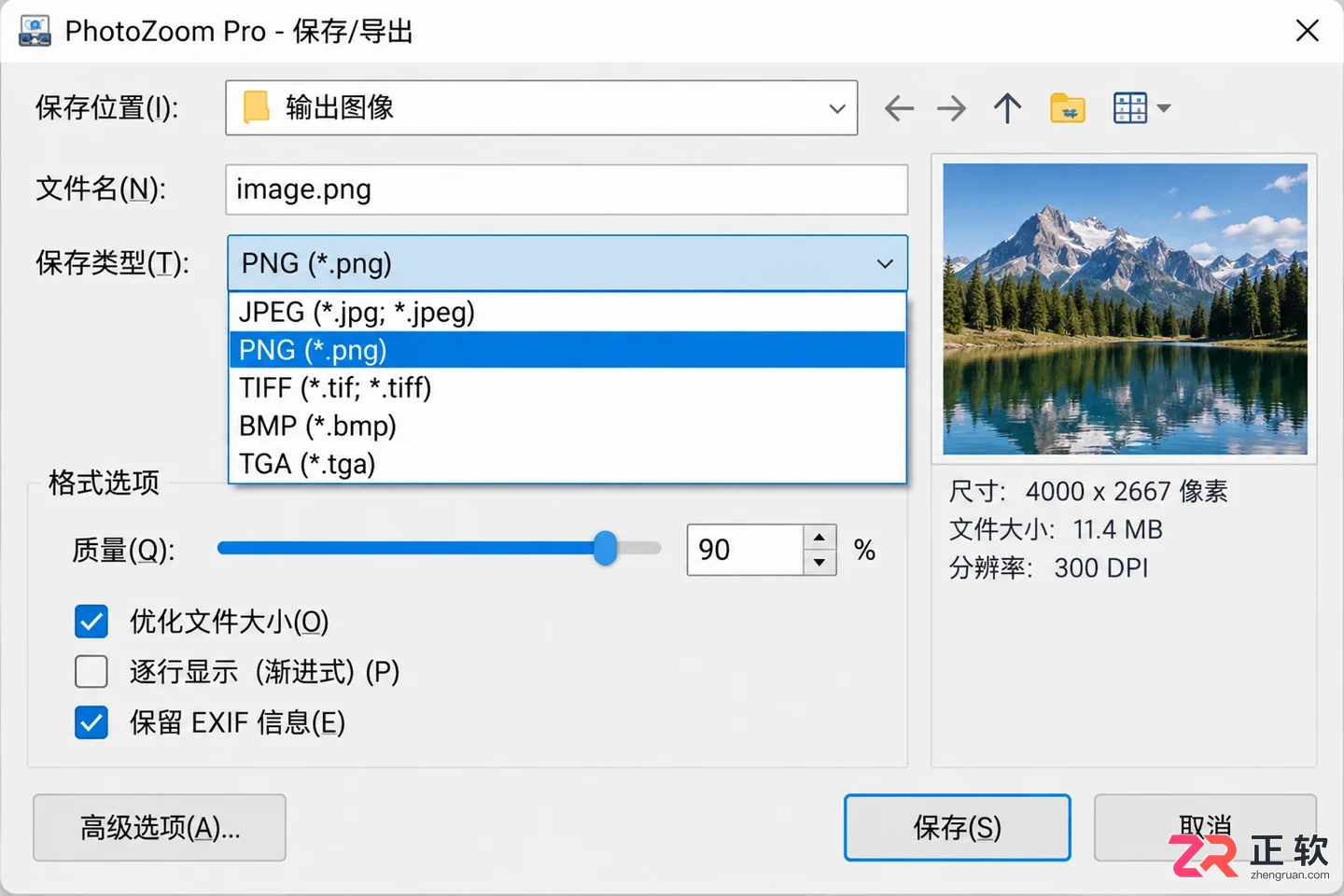This screenshot has height=896, width=1344.
Task: Choose TGA (*.tga) format
Action: (x=567, y=464)
